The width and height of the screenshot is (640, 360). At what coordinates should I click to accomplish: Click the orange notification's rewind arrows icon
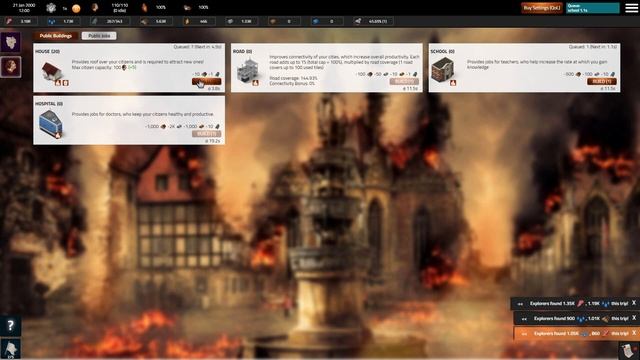point(524,333)
